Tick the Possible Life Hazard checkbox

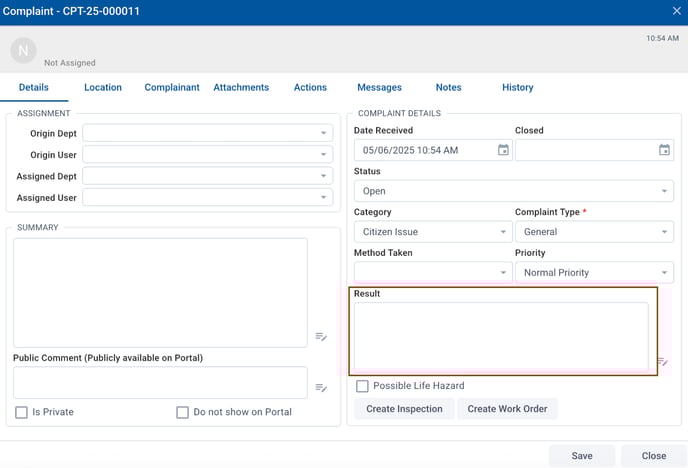(x=362, y=386)
